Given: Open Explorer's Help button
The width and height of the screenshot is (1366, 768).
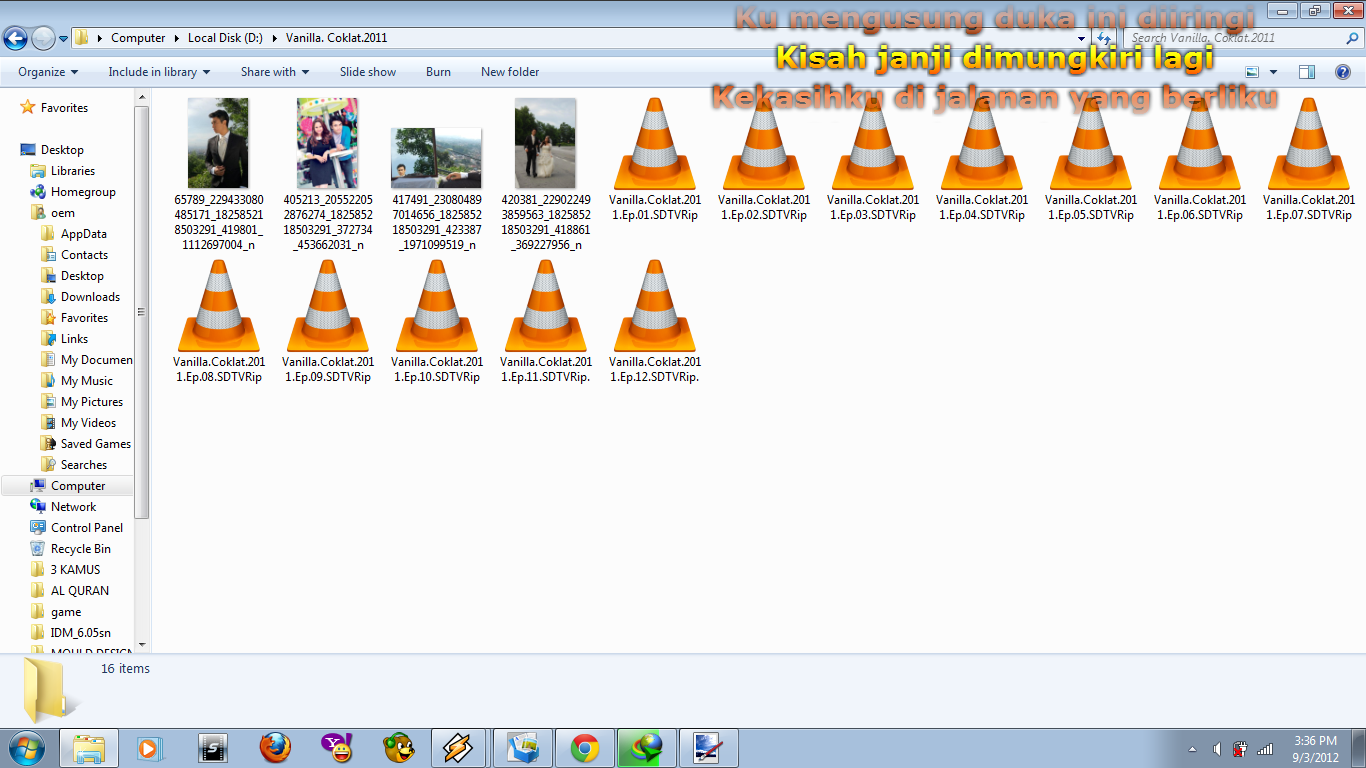Looking at the screenshot, I should click(x=1343, y=72).
